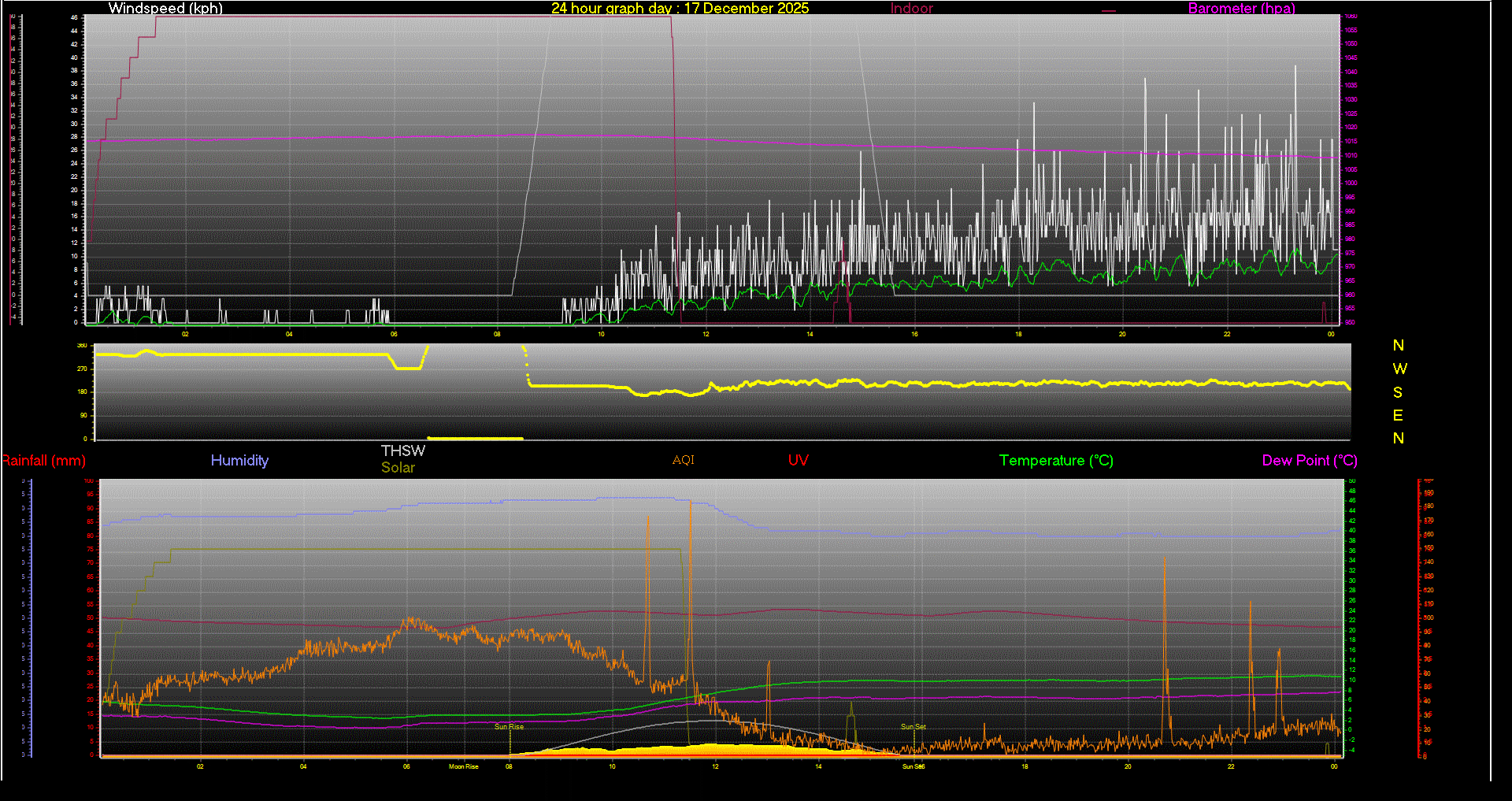
Task: Click the 270 wind direction axis label
Action: pyautogui.click(x=82, y=369)
